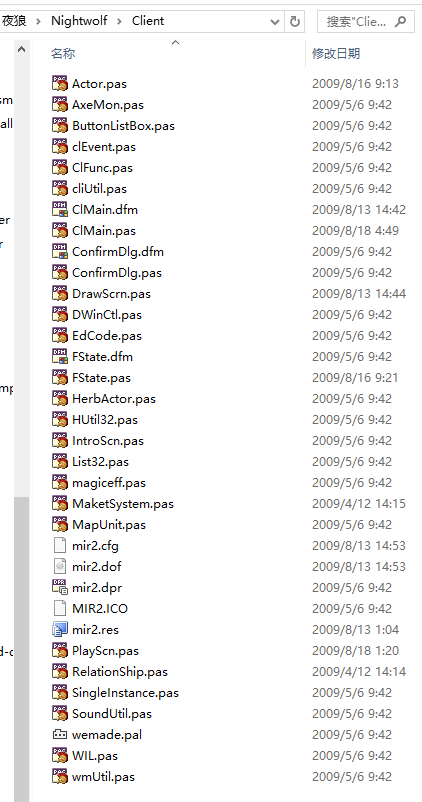The height and width of the screenshot is (802, 422).
Task: Select the wemade.pal palette file icon
Action: (x=60, y=734)
